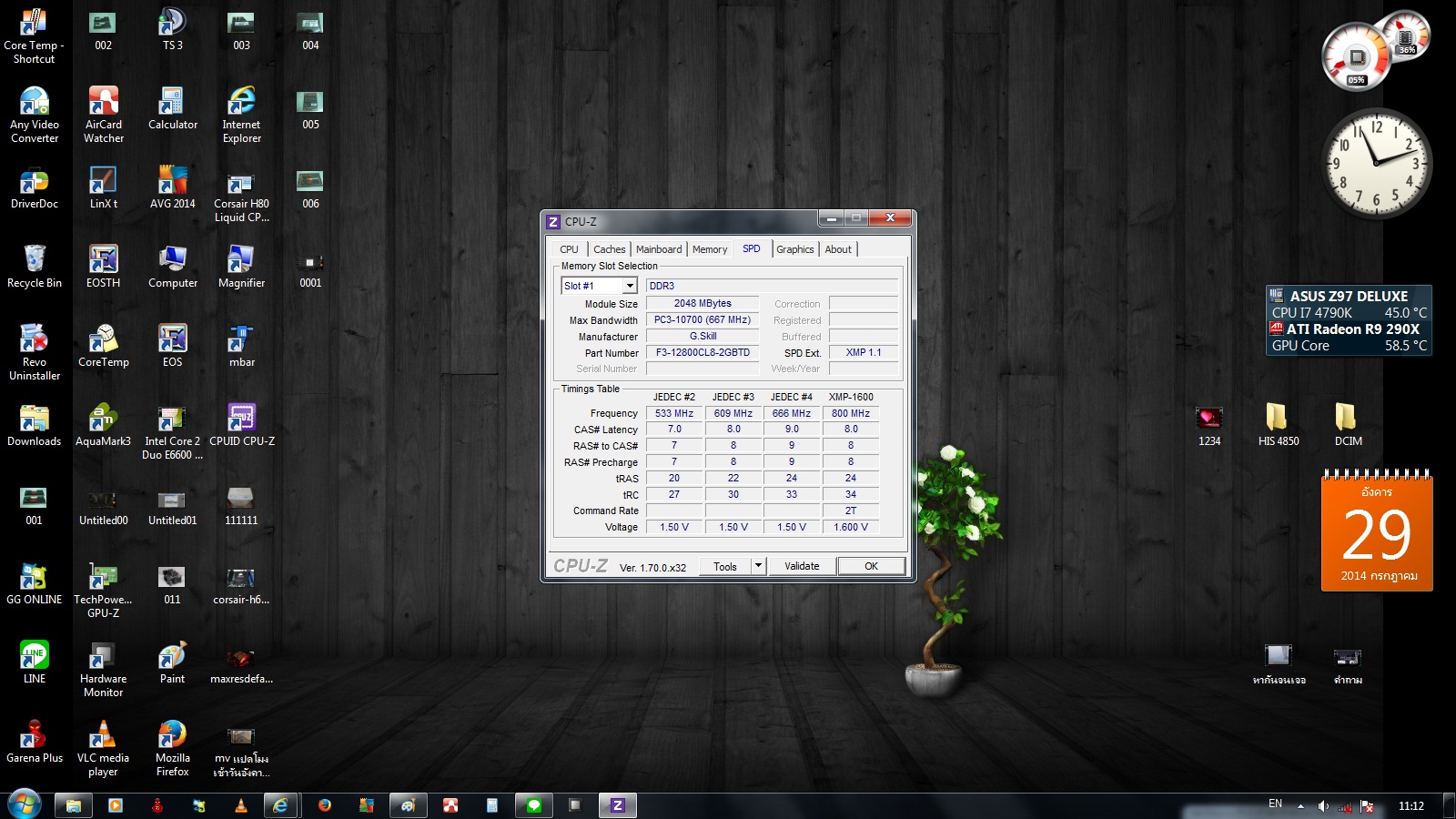Click the XMP-1600 voltage value 1.600 V
The height and width of the screenshot is (819, 1456).
851,527
